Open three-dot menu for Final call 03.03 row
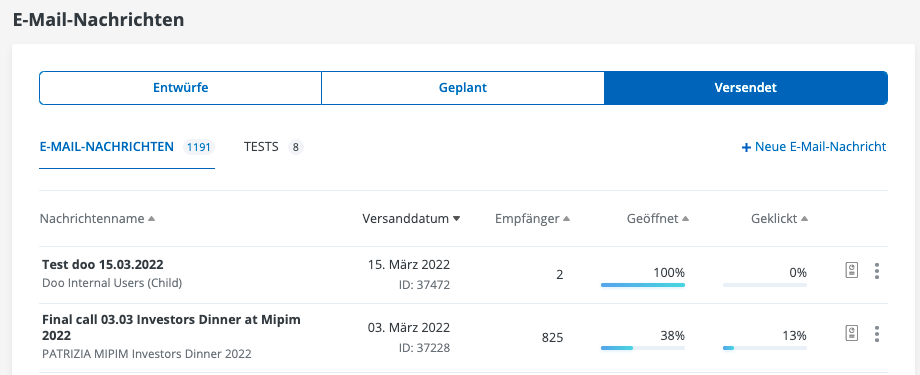This screenshot has width=920, height=375. [877, 334]
